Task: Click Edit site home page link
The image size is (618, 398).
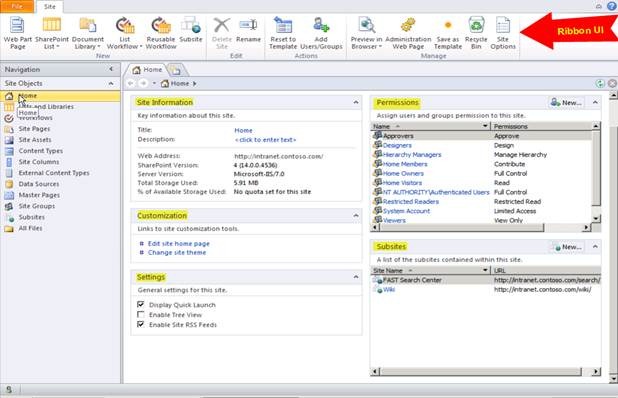Action: 179,244
